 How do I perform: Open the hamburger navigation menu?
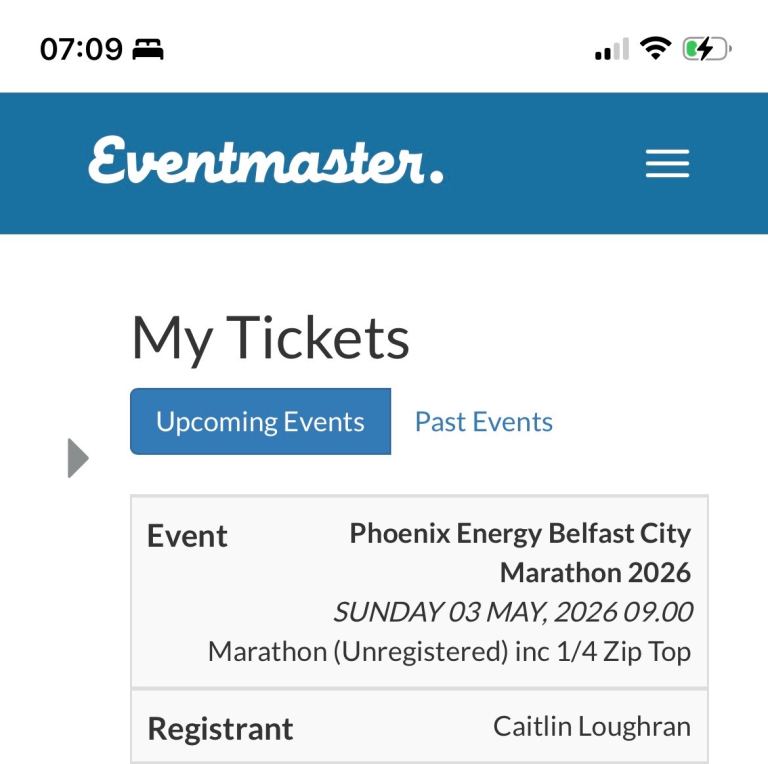pos(667,164)
